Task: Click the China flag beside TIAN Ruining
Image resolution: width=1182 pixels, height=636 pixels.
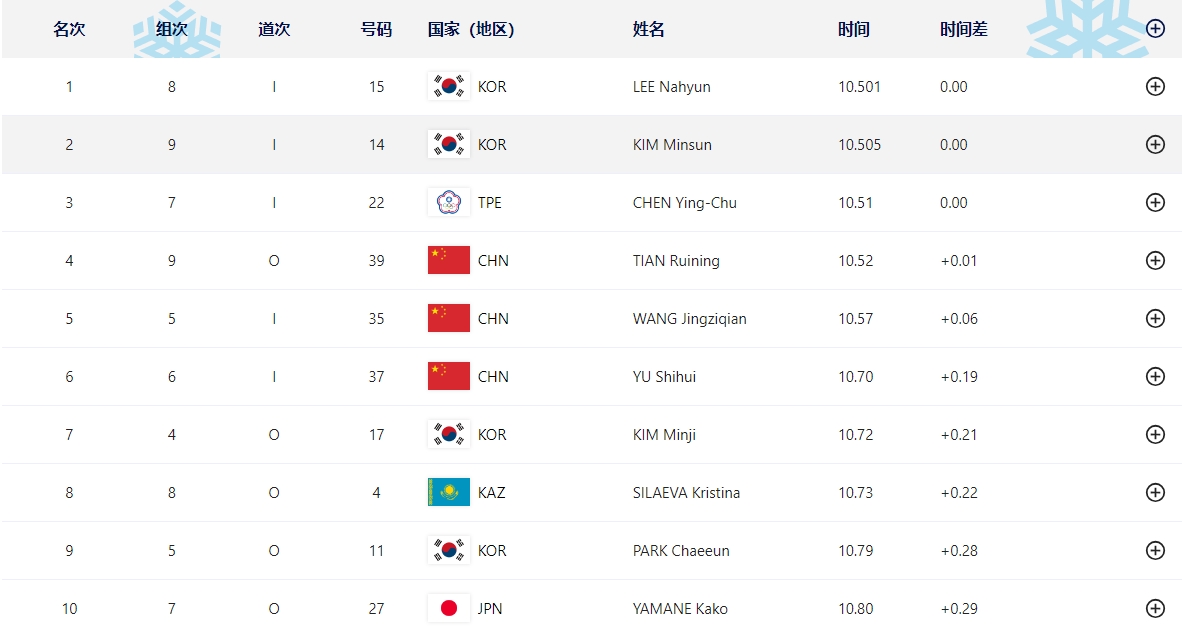Action: tap(449, 261)
